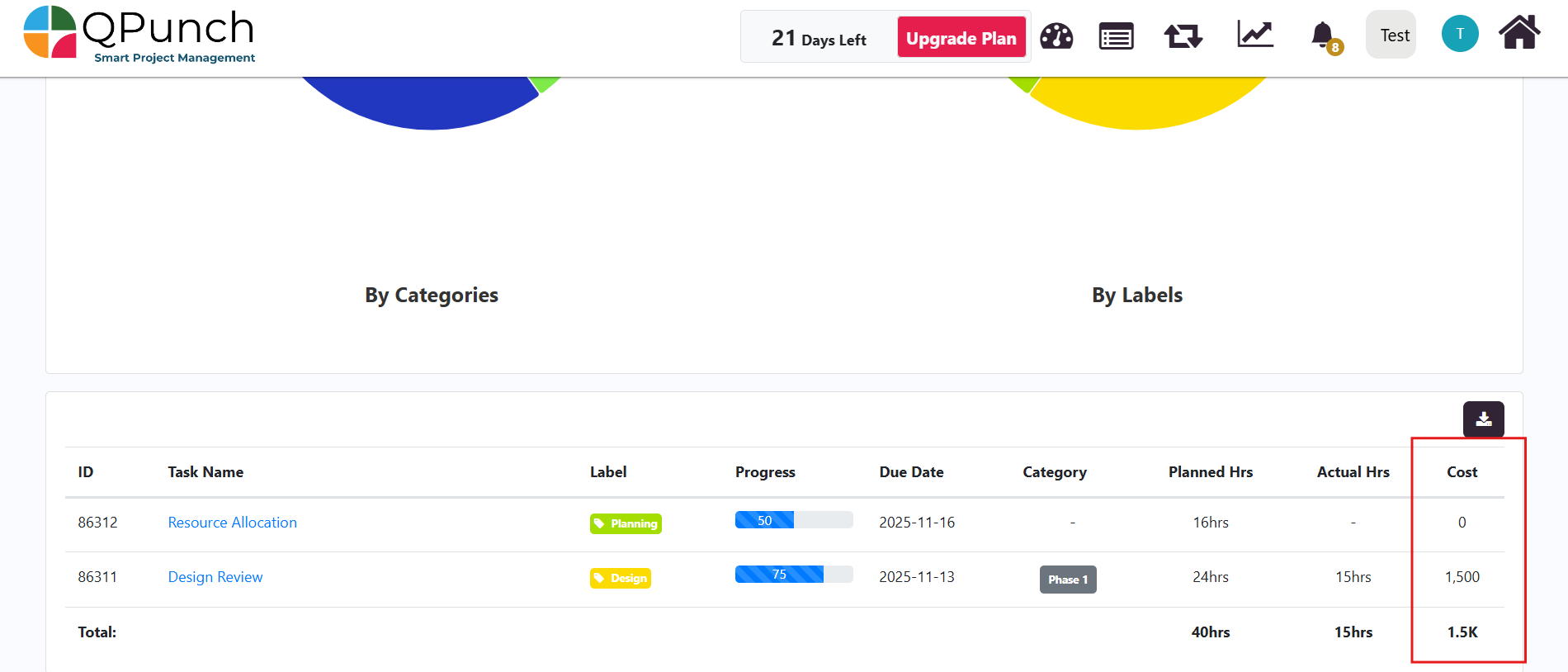Open the Resource Allocation task link
The height and width of the screenshot is (672, 1568).
point(232,523)
